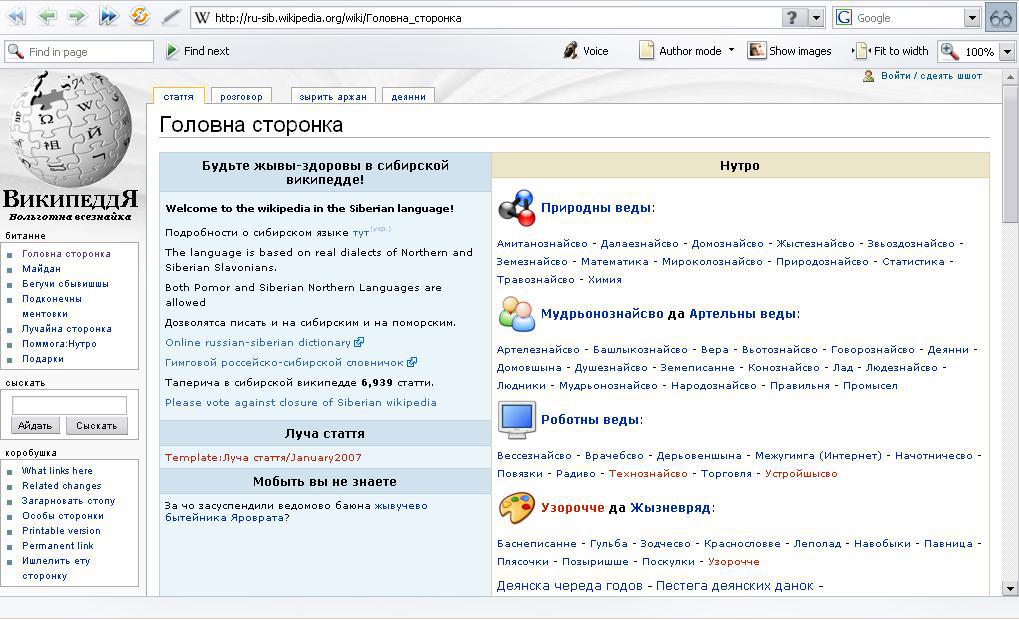This screenshot has height=620, width=1019.
Task: Click the Войти / сделать шшот login link
Action: click(x=931, y=76)
